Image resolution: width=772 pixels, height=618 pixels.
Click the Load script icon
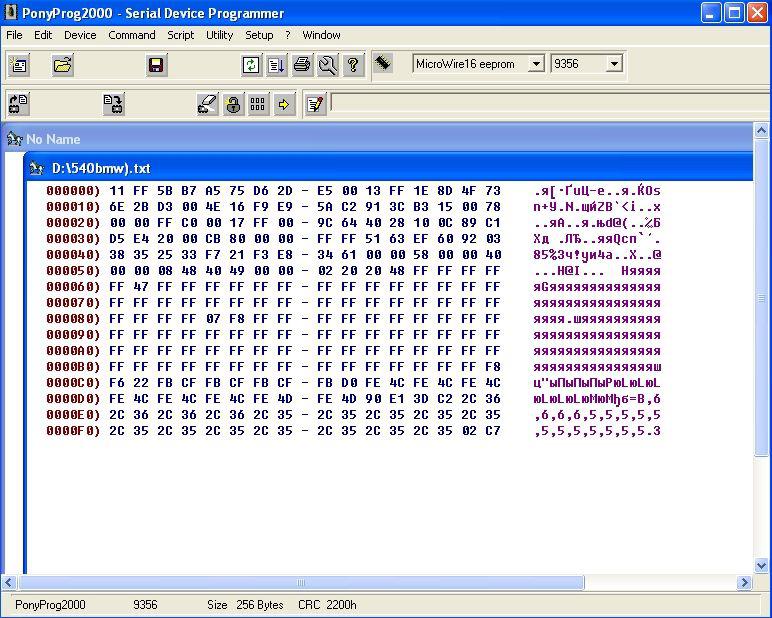[277, 65]
